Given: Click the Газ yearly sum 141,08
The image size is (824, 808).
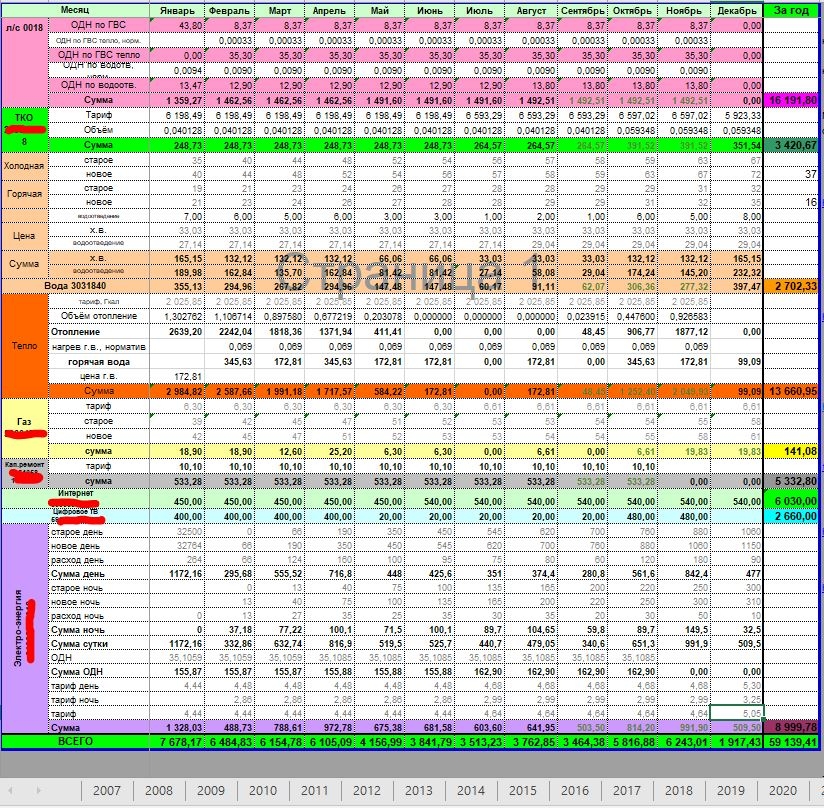Looking at the screenshot, I should pyautogui.click(x=791, y=451).
